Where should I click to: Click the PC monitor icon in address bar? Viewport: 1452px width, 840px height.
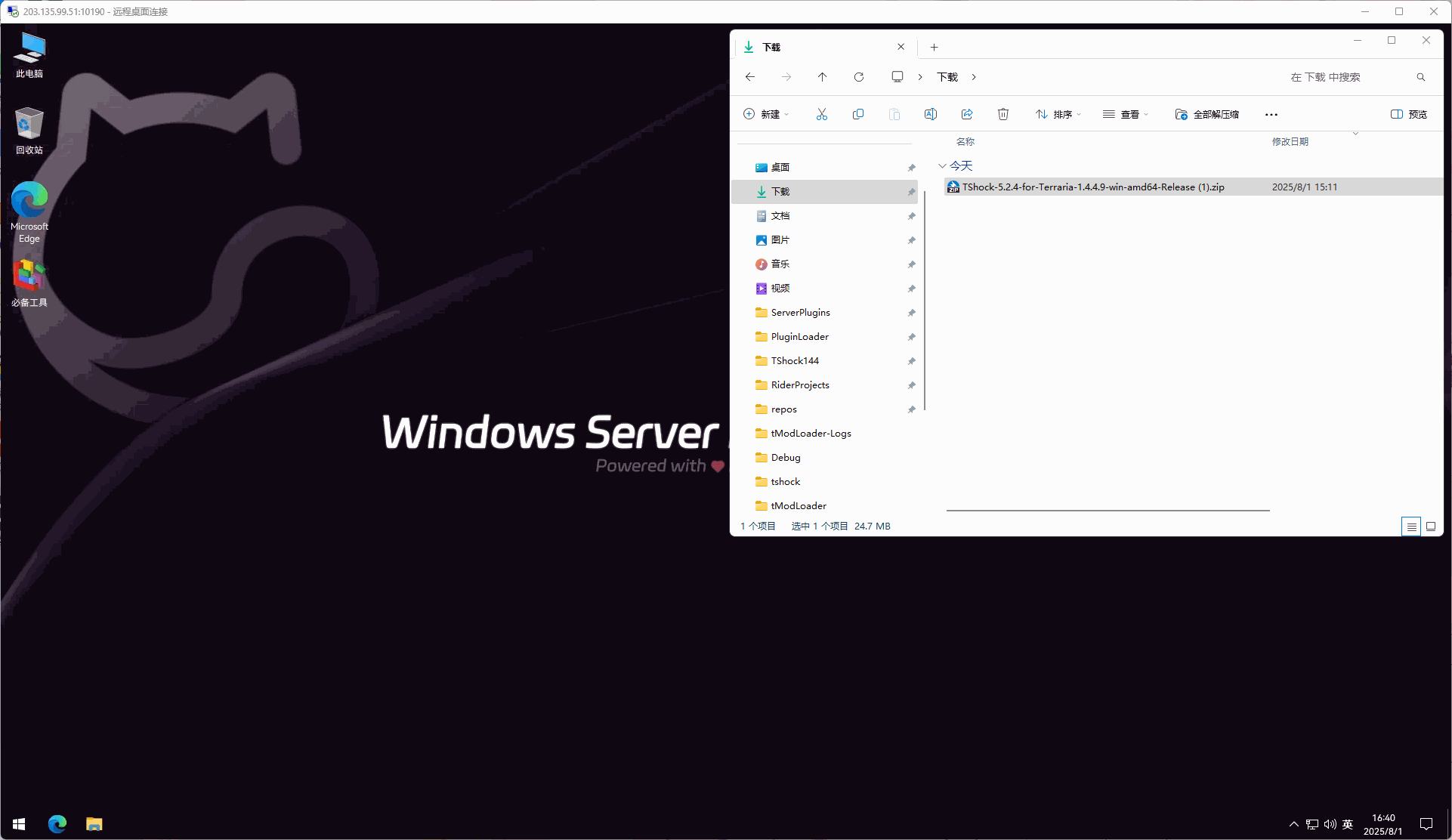click(x=897, y=77)
